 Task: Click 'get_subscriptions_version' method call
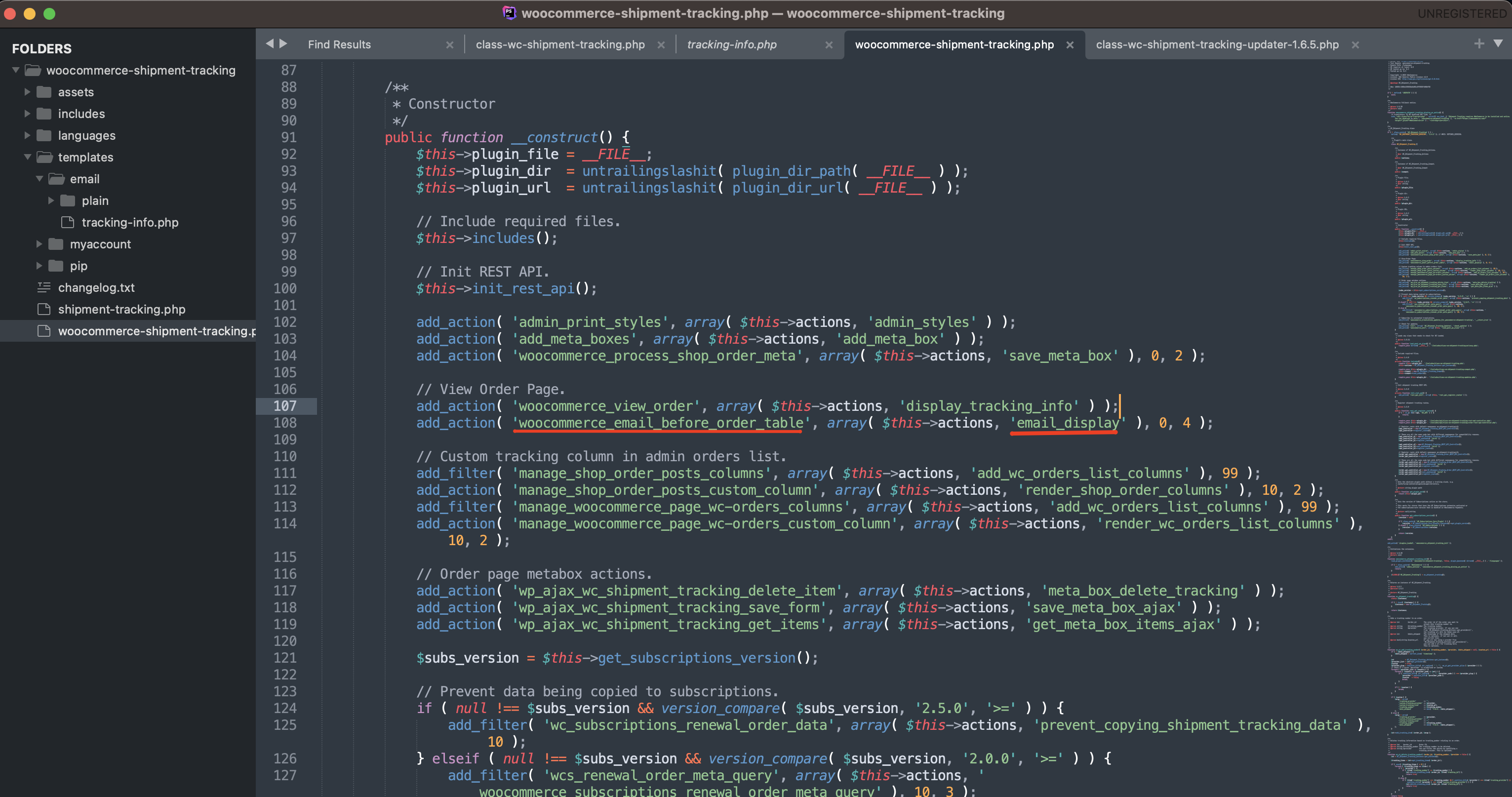(x=697, y=658)
